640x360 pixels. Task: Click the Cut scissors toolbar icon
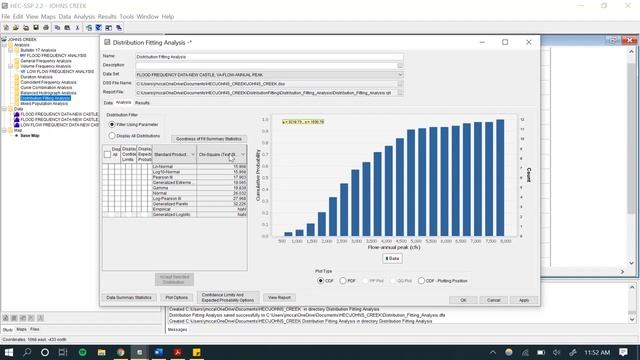coord(77,28)
